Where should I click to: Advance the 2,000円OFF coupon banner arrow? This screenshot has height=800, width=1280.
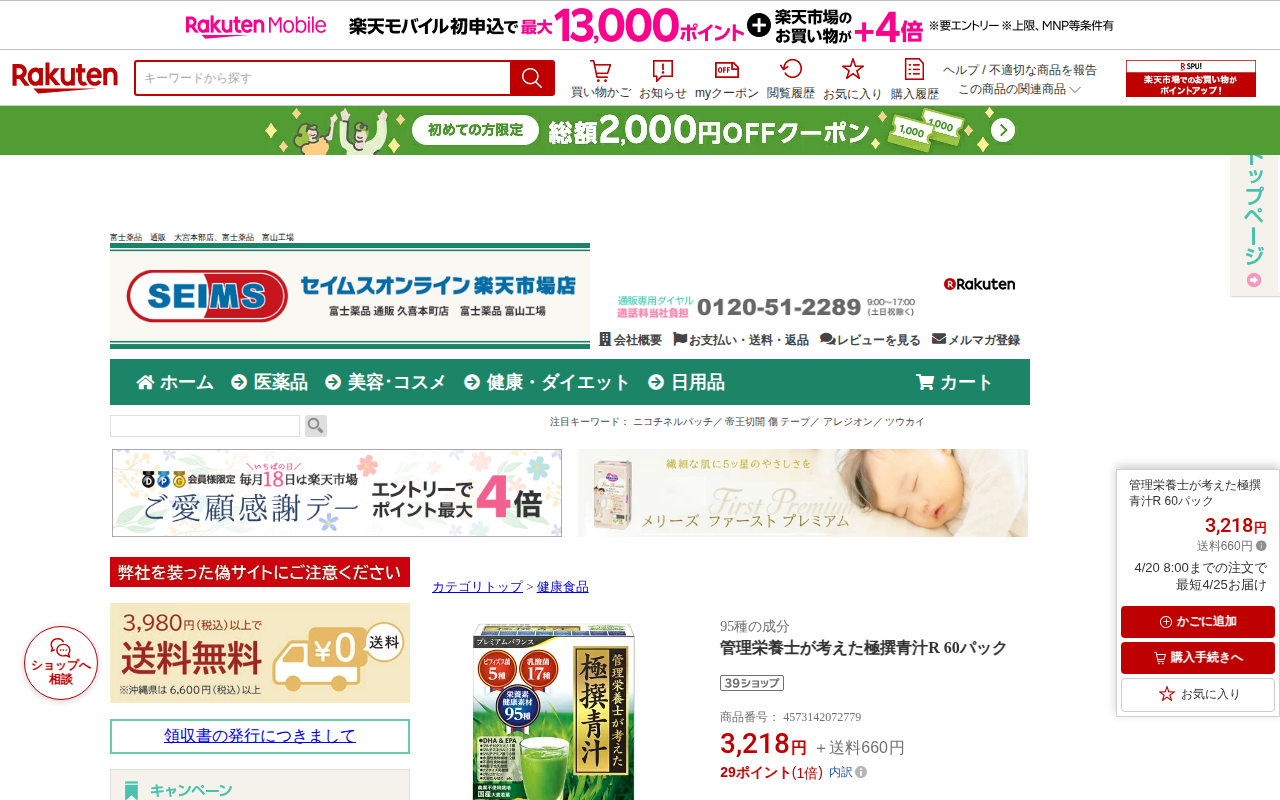1003,131
